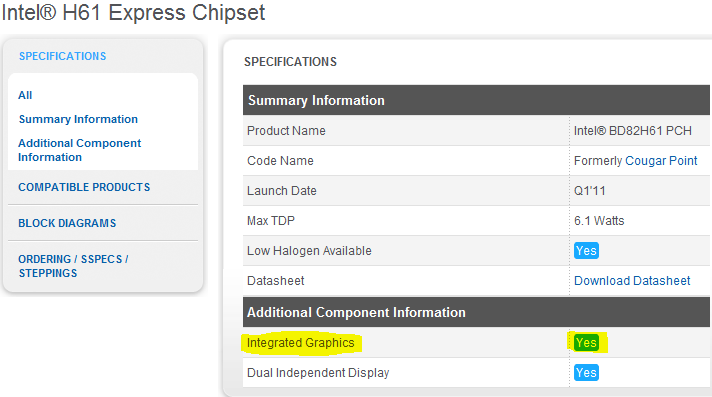Open Additional Component Information sidebar link
This screenshot has height=397, width=712.
(x=79, y=150)
